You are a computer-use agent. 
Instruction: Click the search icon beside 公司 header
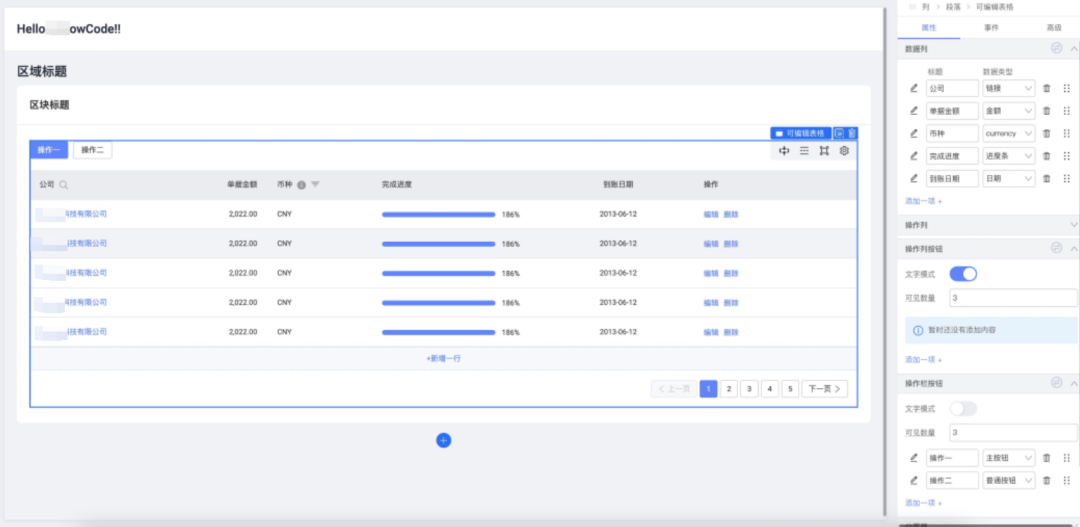click(x=64, y=185)
